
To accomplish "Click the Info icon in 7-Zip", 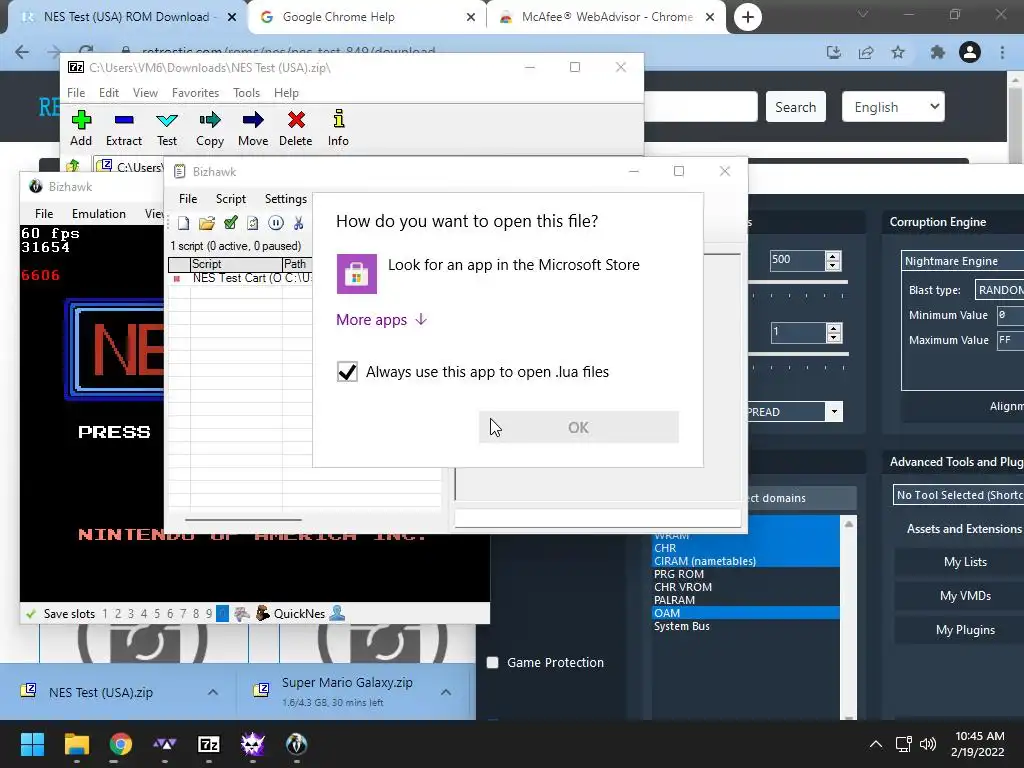I will (338, 120).
